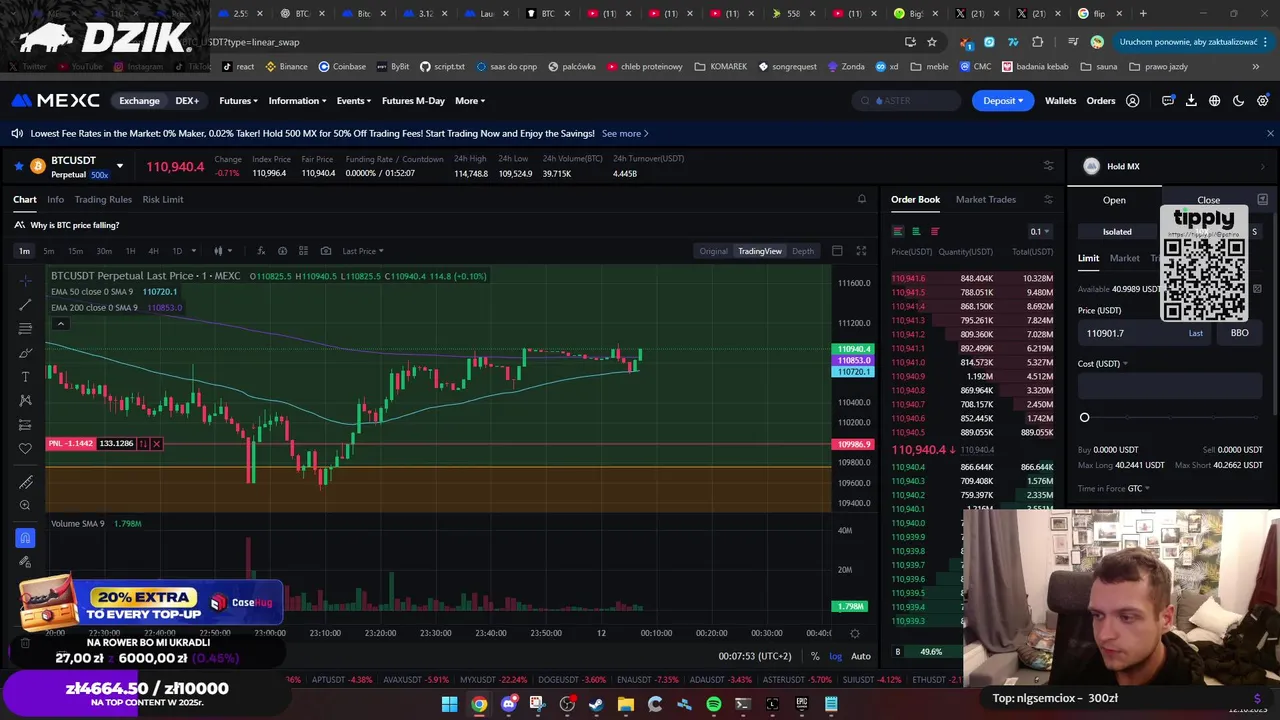
Task: Open the Wallets link
Action: 1060,101
